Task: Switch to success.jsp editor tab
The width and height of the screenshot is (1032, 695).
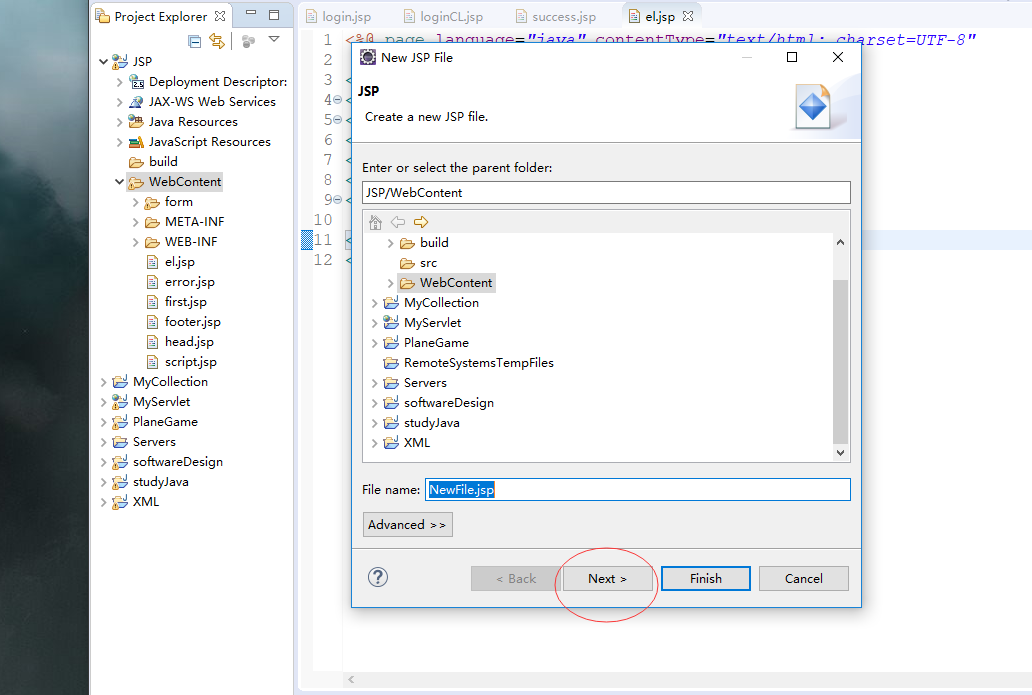Action: point(563,16)
